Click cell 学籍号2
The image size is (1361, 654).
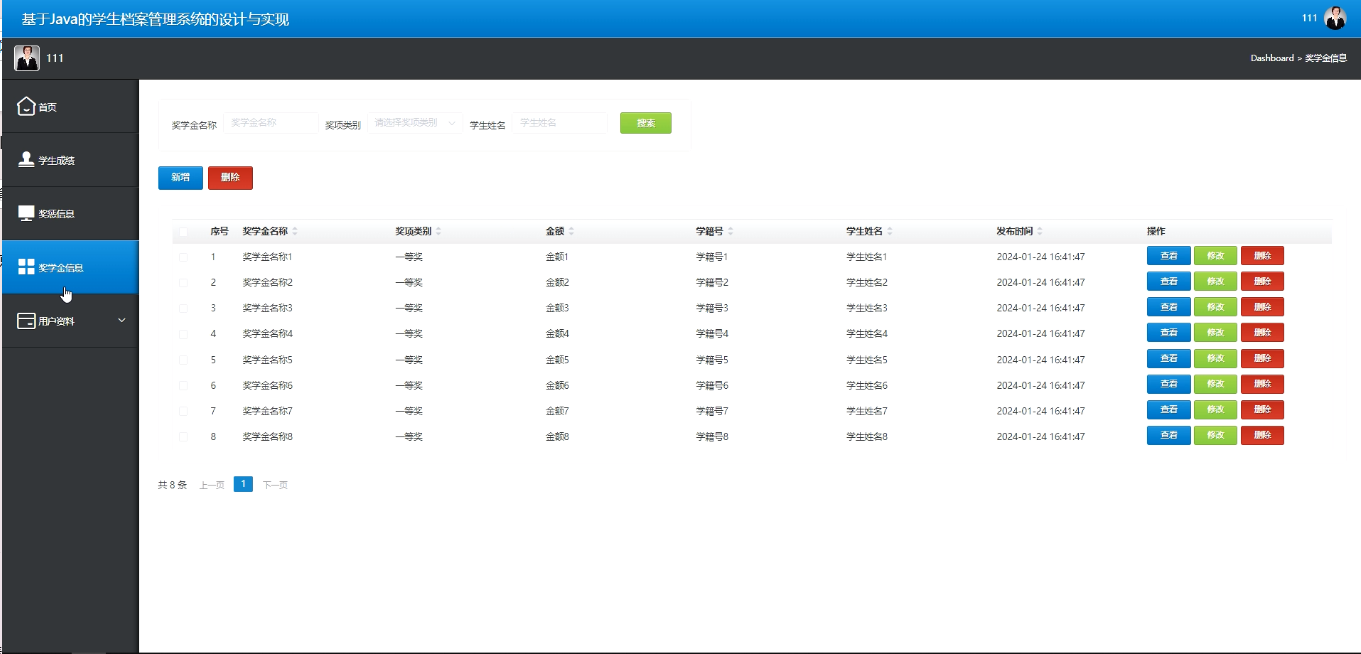[x=712, y=283]
